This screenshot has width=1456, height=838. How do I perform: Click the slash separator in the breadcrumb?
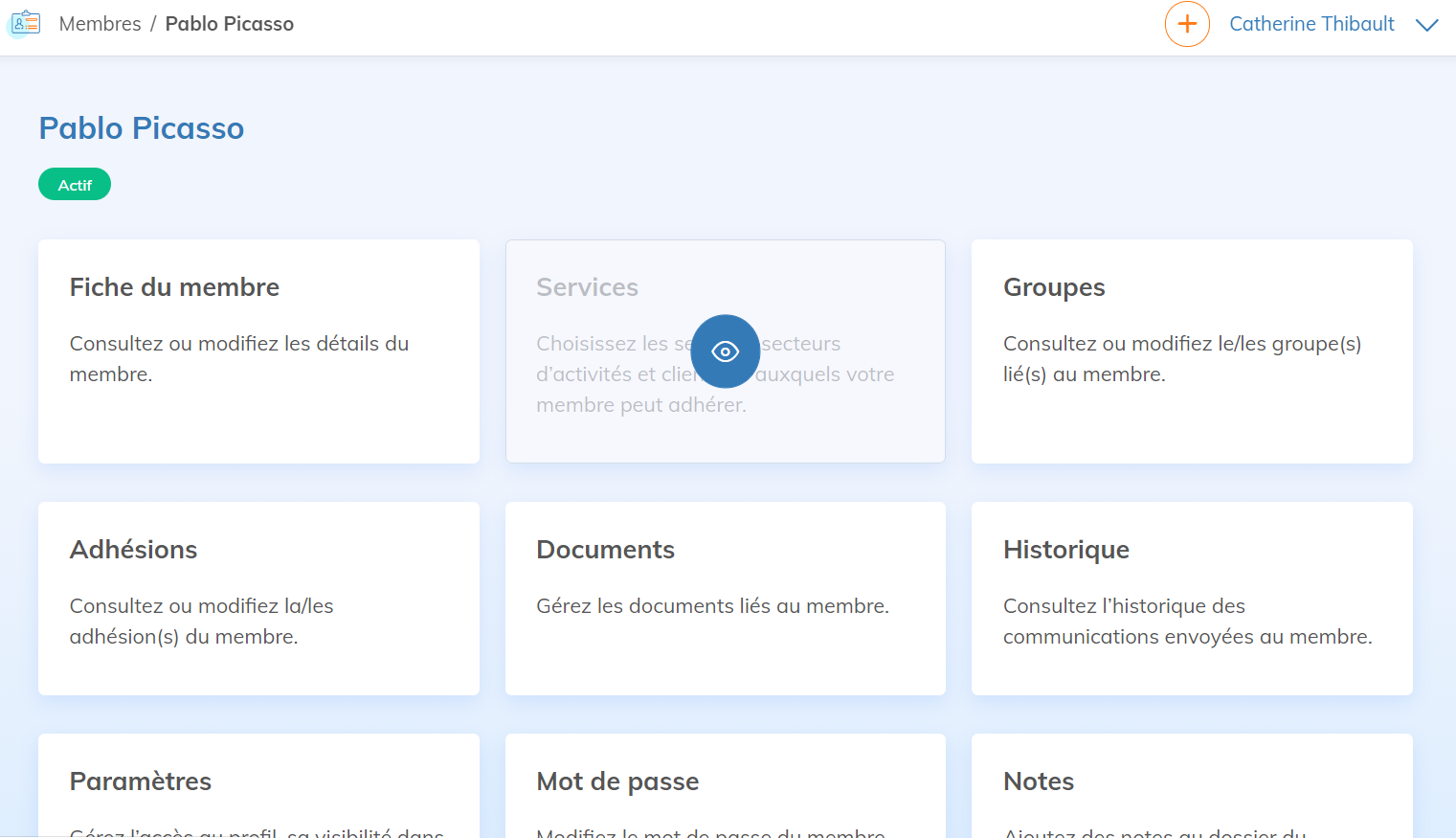(x=153, y=24)
